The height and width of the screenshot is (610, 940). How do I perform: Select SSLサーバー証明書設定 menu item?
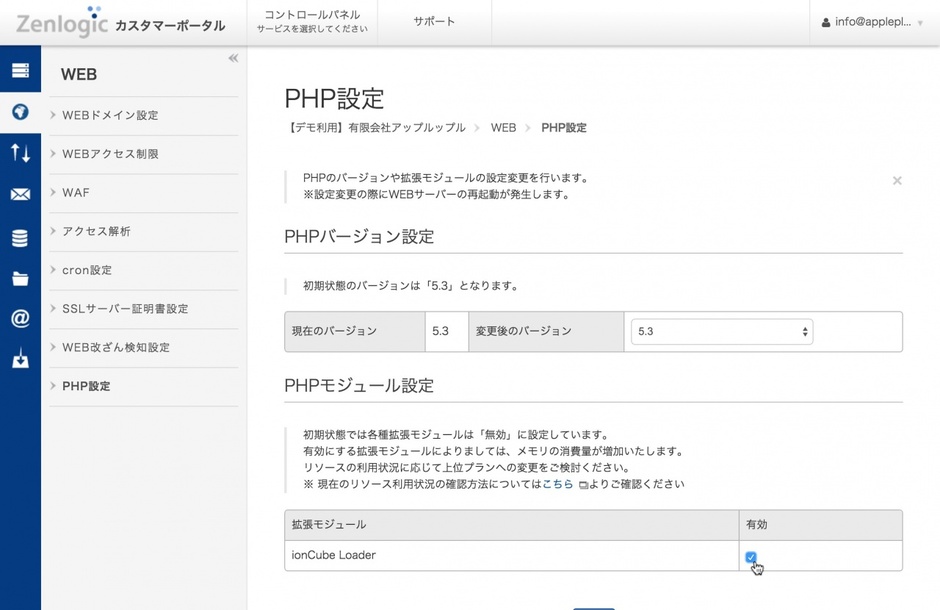pyautogui.click(x=125, y=309)
